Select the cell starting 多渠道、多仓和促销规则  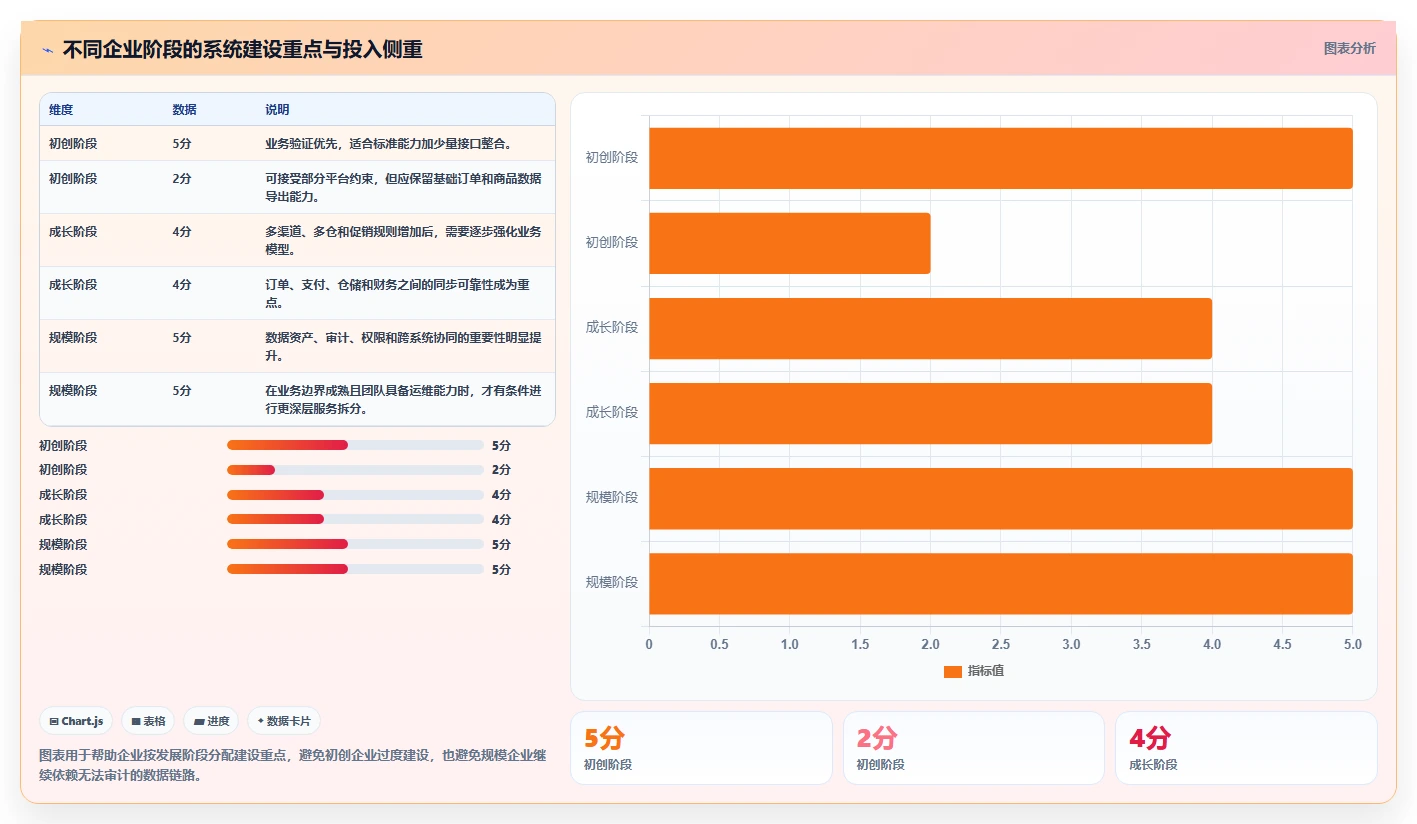pos(404,240)
